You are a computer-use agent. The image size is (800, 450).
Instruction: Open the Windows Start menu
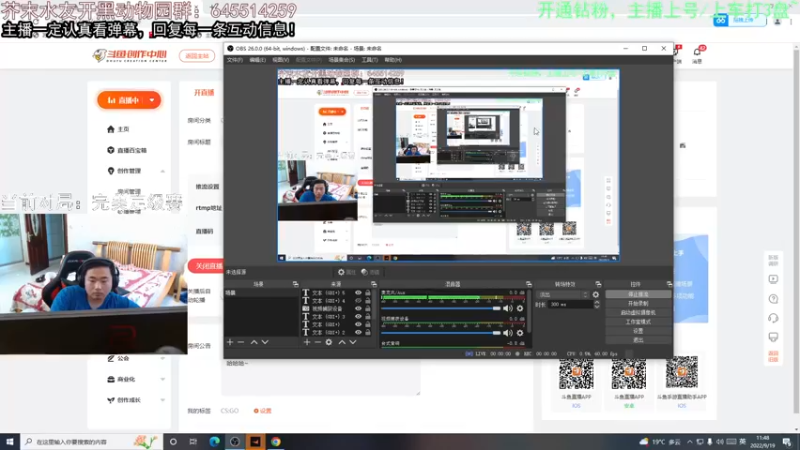[x=10, y=442]
